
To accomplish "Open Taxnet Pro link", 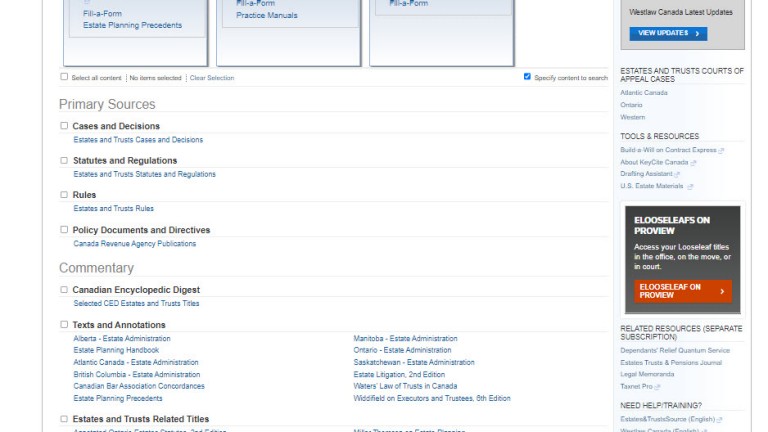I will click(636, 386).
